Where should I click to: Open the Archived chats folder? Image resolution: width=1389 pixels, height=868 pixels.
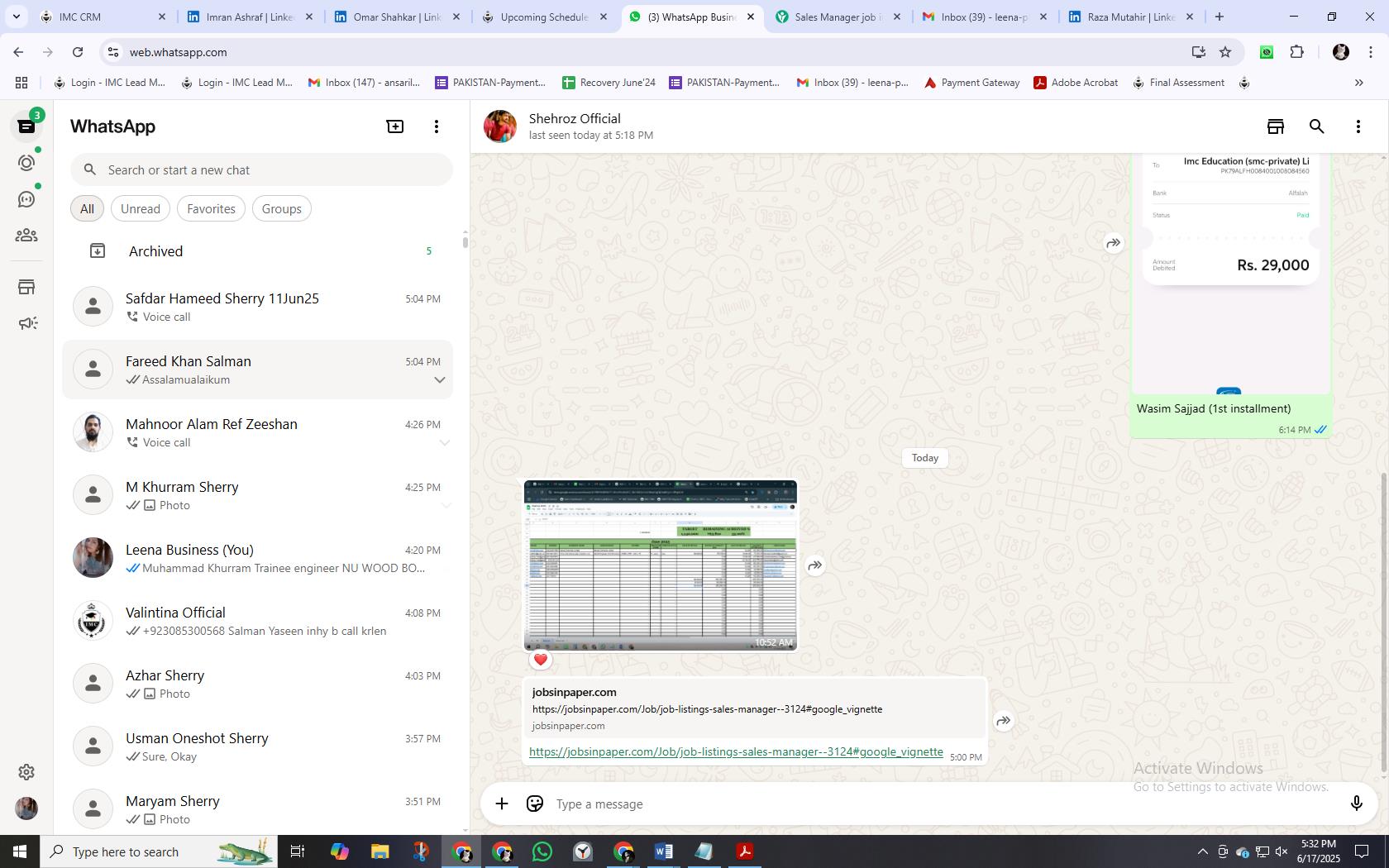pyautogui.click(x=257, y=251)
